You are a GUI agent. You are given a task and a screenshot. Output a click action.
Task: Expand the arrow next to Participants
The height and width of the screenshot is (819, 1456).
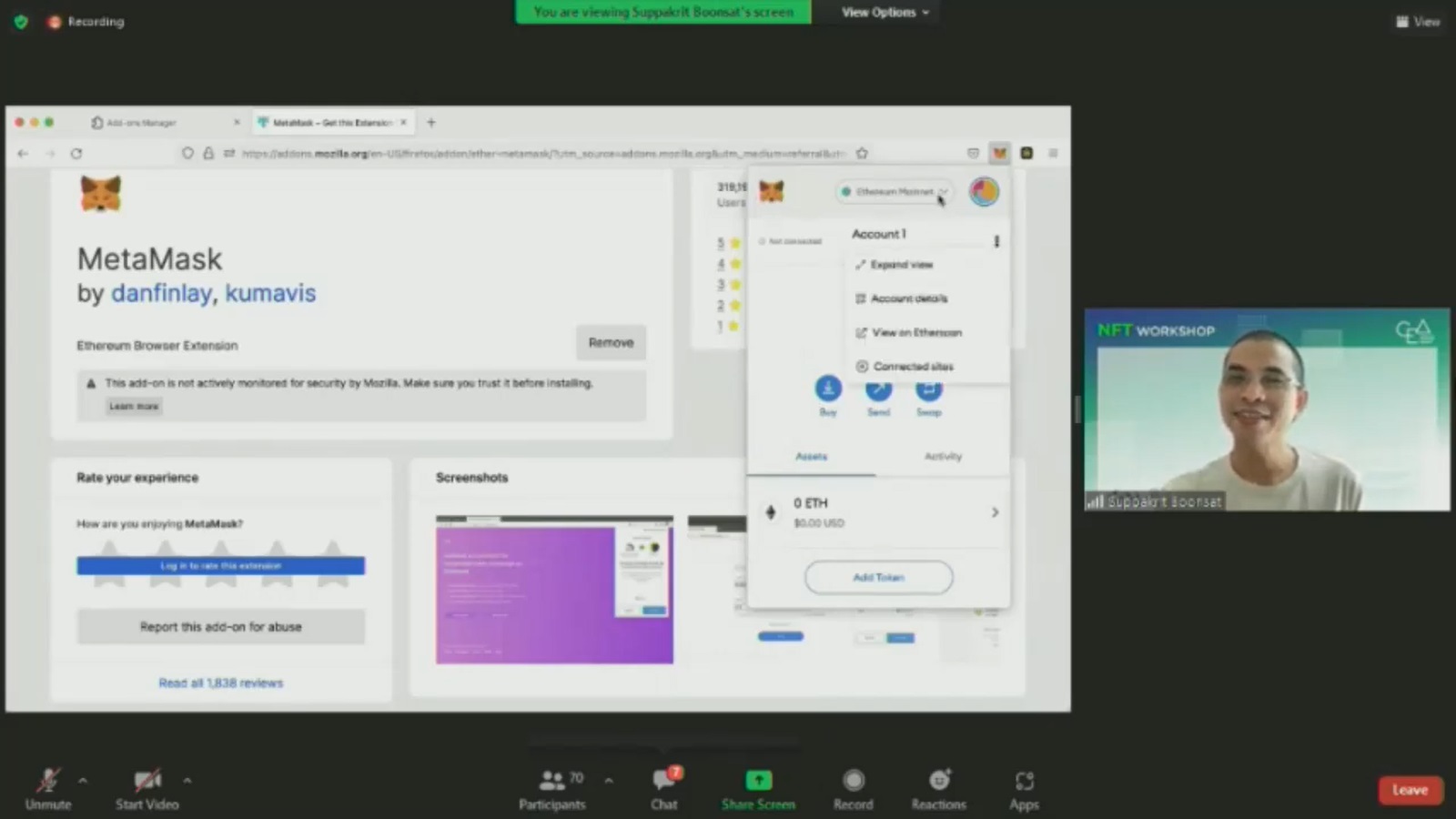608,781
